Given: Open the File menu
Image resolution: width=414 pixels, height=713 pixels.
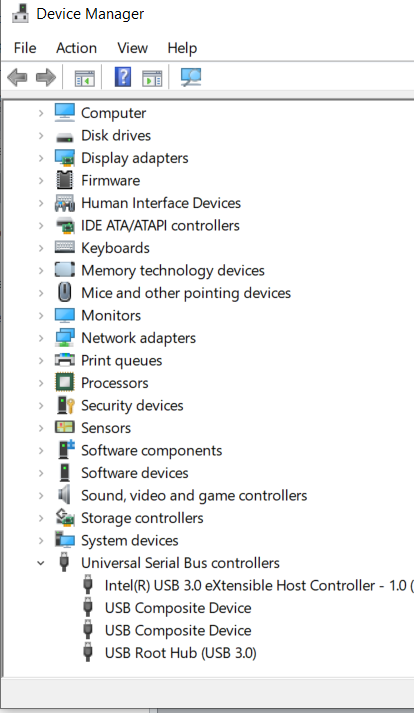Looking at the screenshot, I should click(25, 48).
